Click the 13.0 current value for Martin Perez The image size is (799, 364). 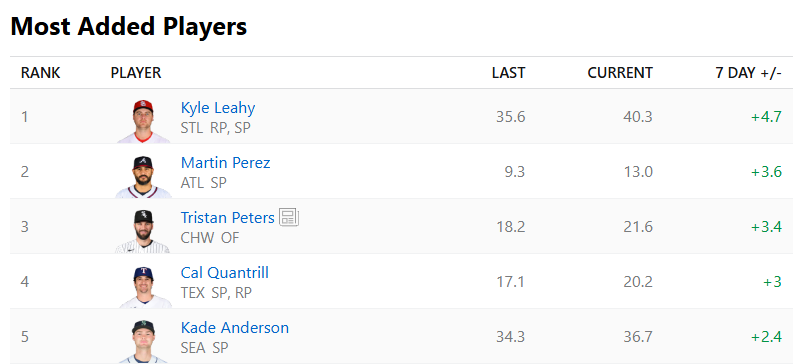(637, 172)
